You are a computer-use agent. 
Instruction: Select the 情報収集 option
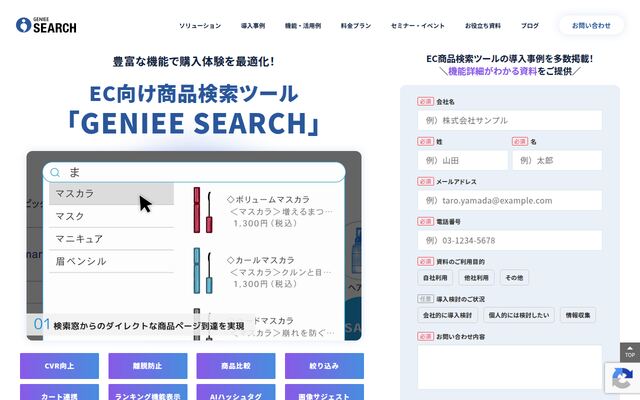coord(578,315)
